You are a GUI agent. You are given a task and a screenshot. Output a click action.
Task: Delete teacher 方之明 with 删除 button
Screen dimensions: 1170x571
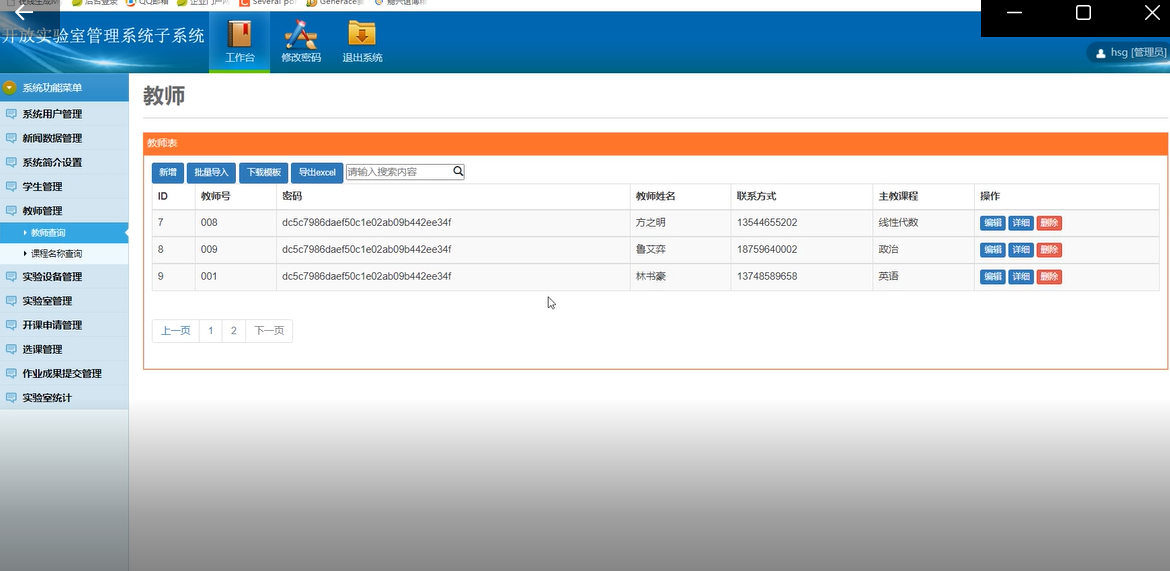1049,222
